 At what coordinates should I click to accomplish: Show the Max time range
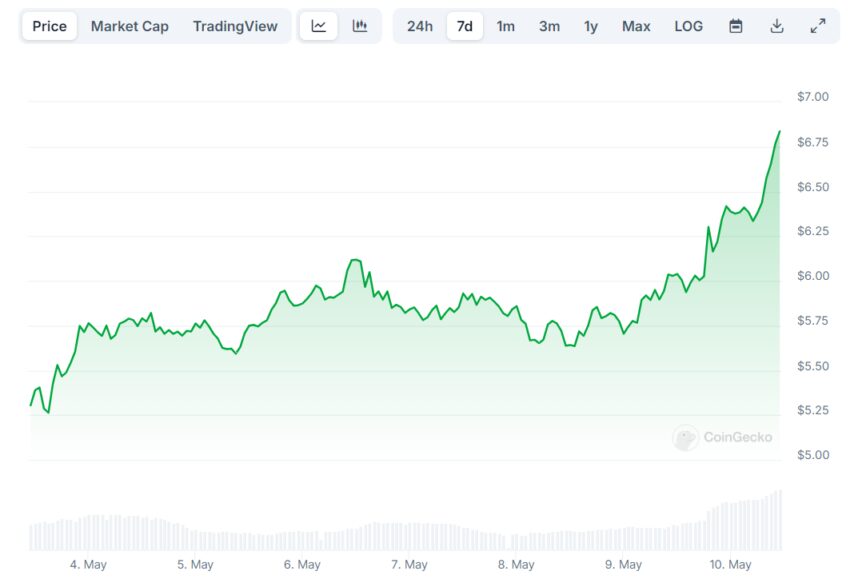coord(636,26)
